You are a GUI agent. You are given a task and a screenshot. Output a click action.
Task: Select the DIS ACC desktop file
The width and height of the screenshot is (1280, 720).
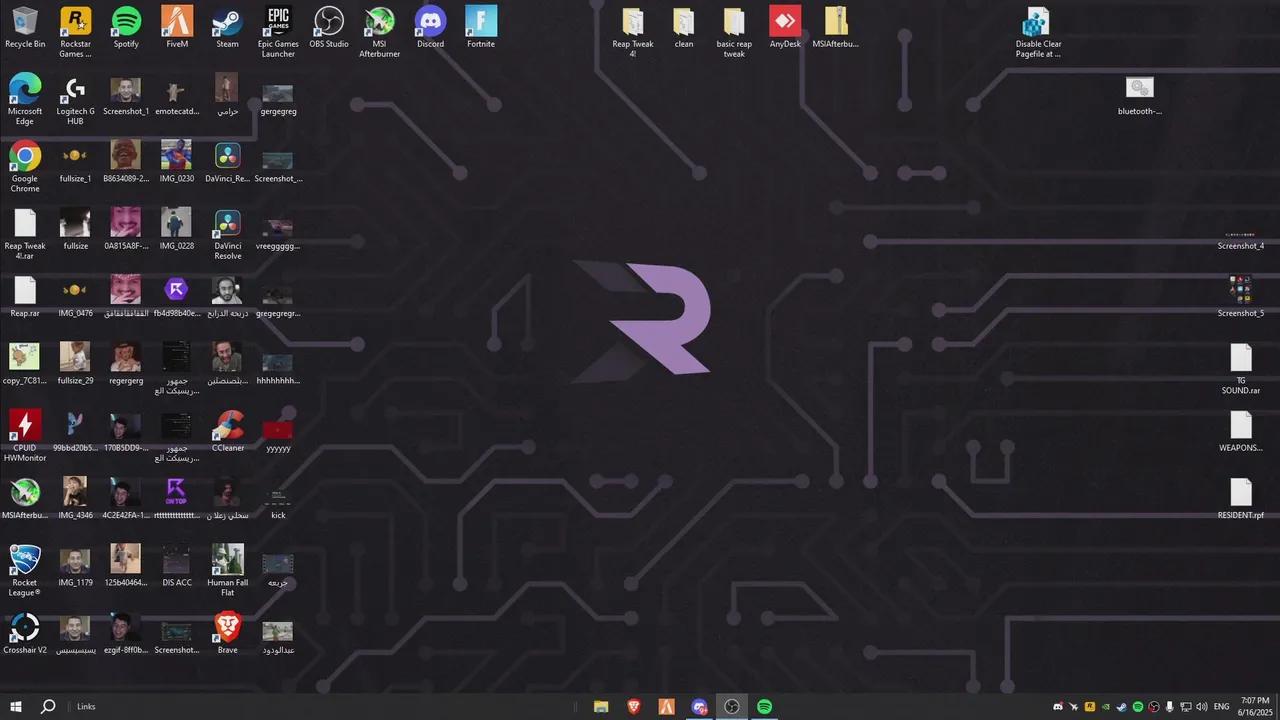(177, 566)
